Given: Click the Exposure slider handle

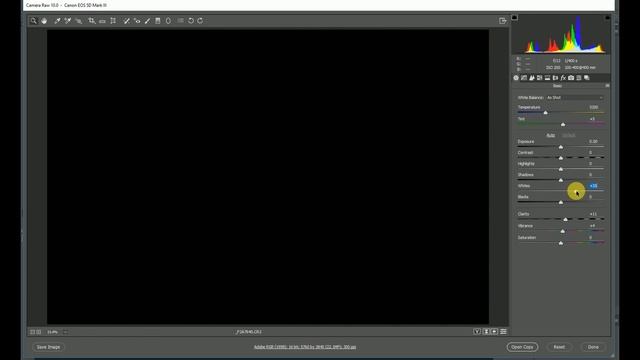Looking at the screenshot, I should pyautogui.click(x=561, y=147).
